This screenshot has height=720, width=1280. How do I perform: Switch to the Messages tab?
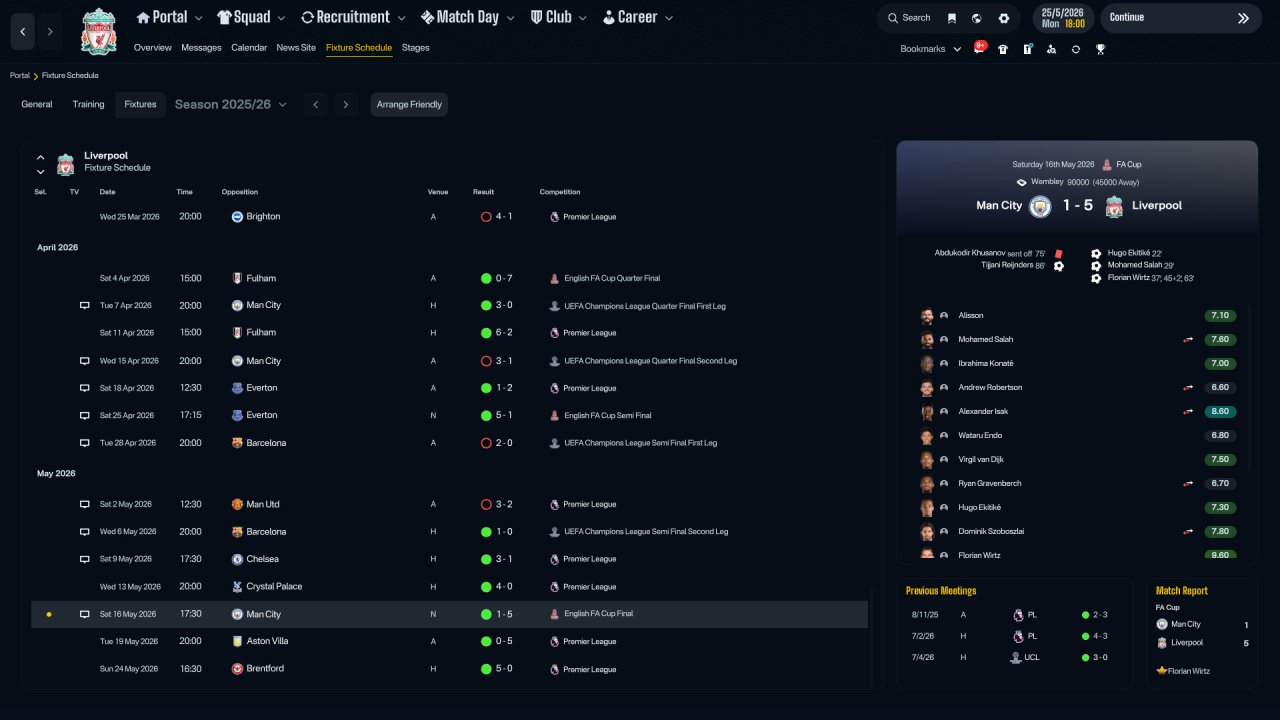point(201,48)
